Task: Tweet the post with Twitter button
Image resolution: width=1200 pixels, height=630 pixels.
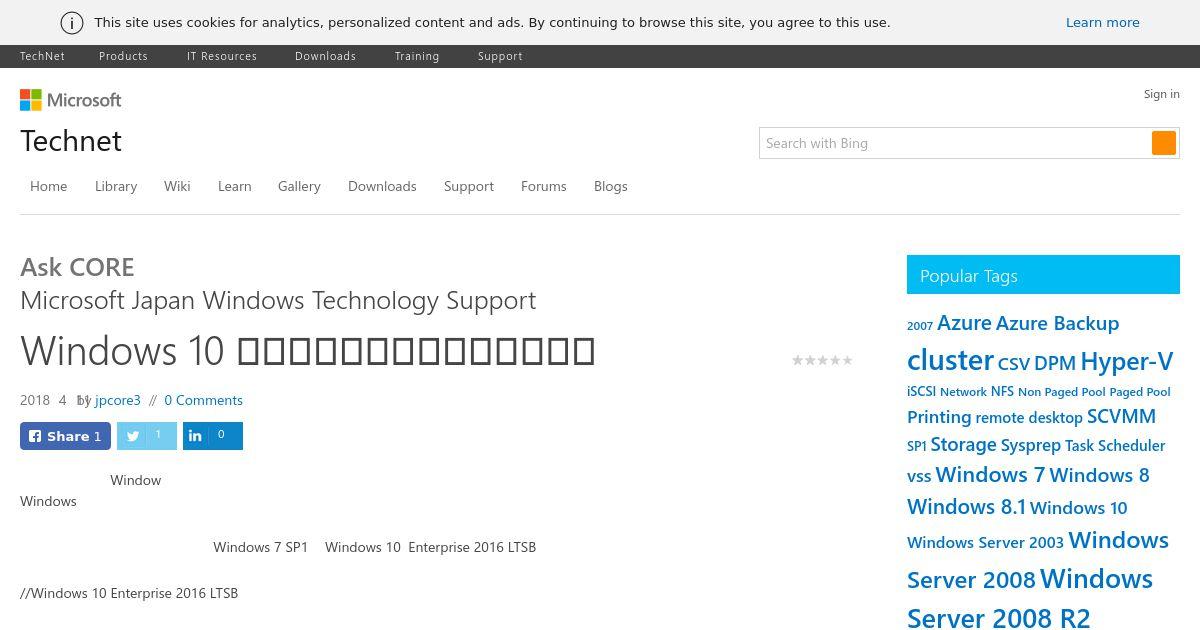Action: click(147, 436)
